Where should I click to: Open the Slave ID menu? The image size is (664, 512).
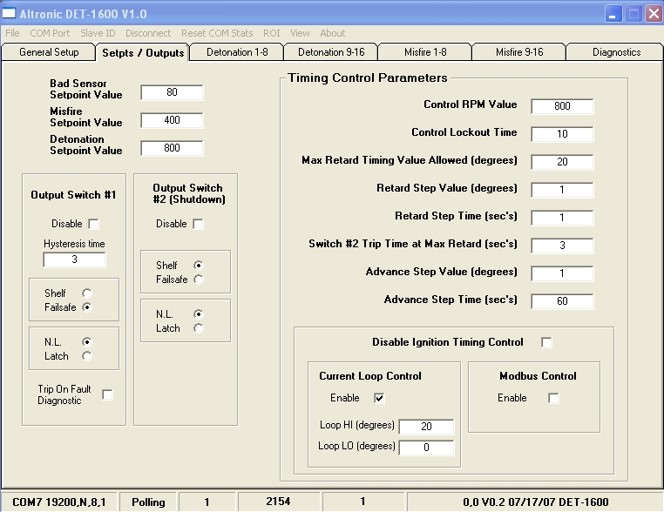(98, 33)
